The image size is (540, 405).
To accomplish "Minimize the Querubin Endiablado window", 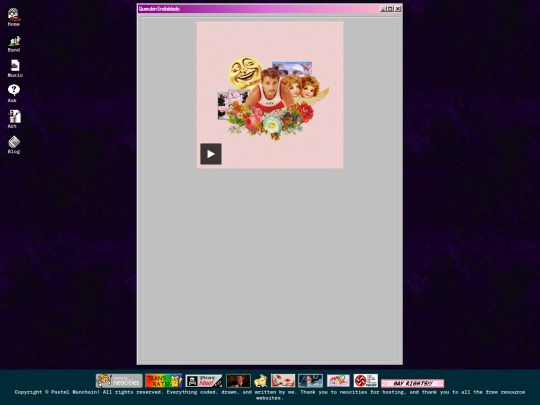I will [x=383, y=9].
